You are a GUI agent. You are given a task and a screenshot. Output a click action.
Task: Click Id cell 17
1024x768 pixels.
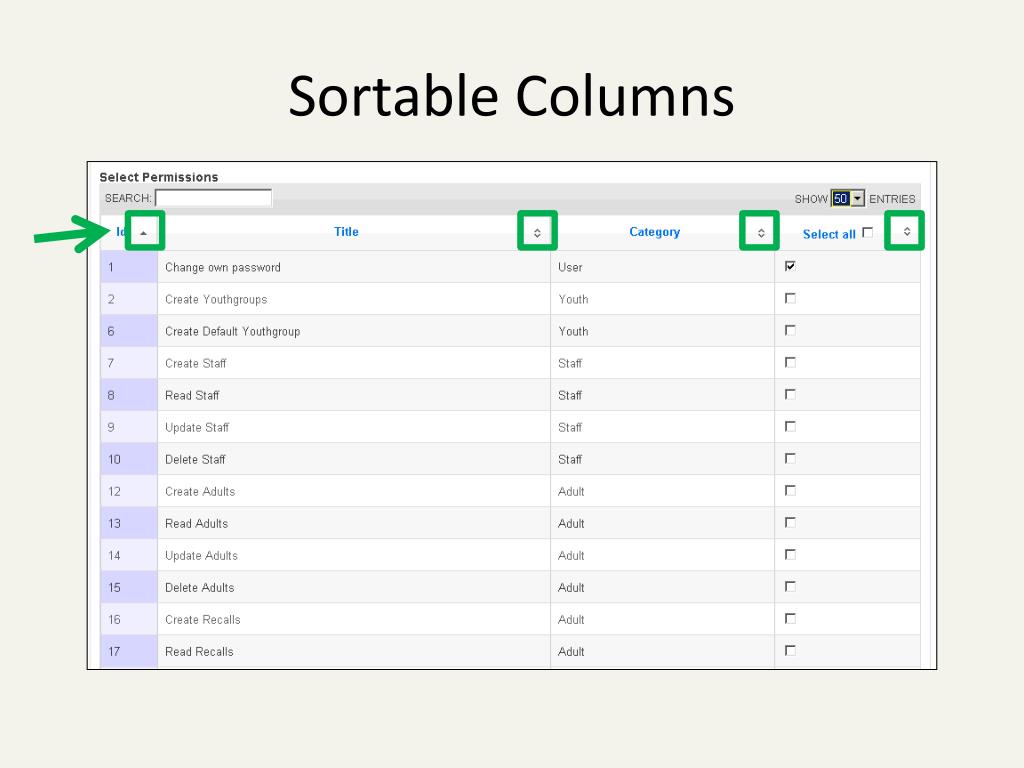[x=129, y=651]
